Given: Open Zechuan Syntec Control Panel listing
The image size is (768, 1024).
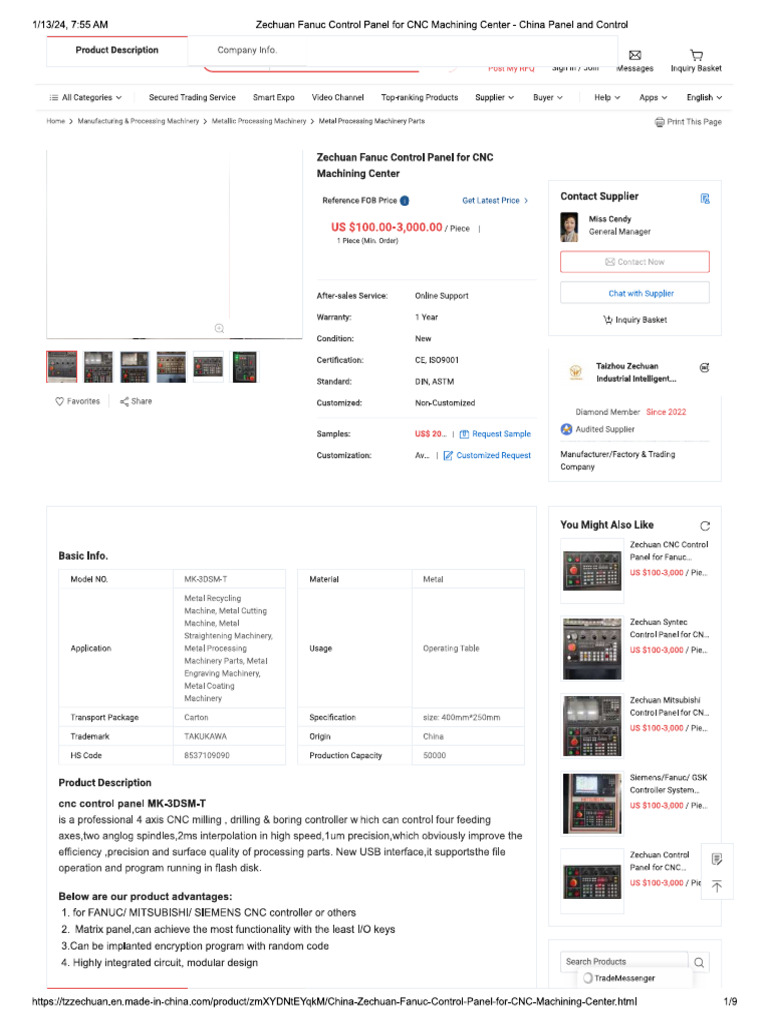Looking at the screenshot, I should click(x=669, y=628).
